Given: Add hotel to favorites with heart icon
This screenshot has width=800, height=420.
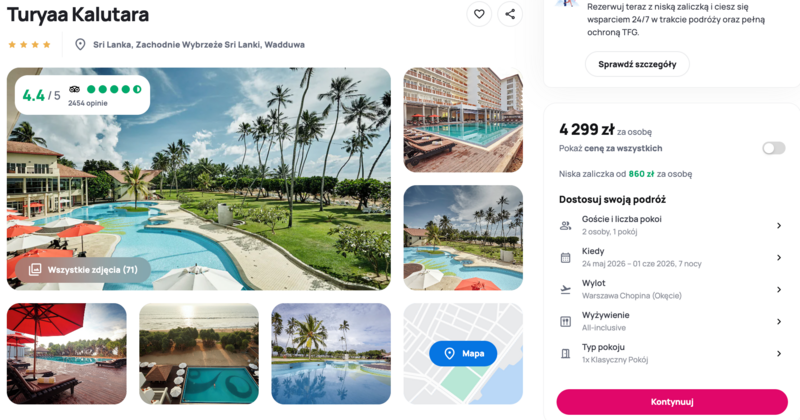Looking at the screenshot, I should [x=479, y=14].
